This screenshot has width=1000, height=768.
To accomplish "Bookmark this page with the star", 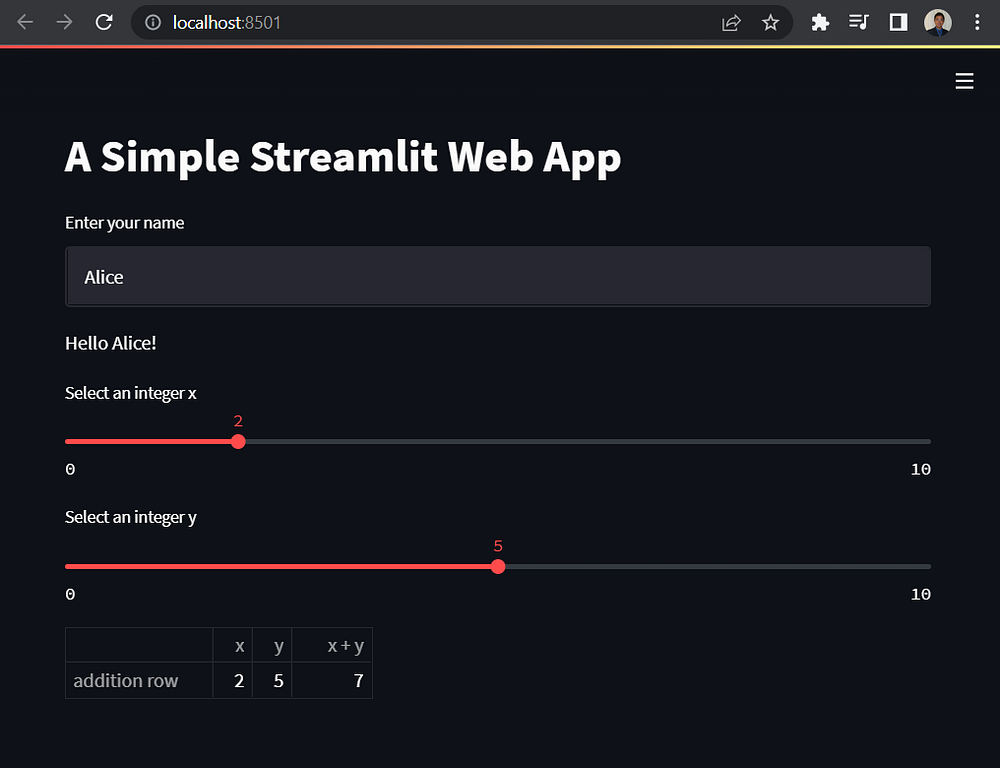I will (770, 22).
